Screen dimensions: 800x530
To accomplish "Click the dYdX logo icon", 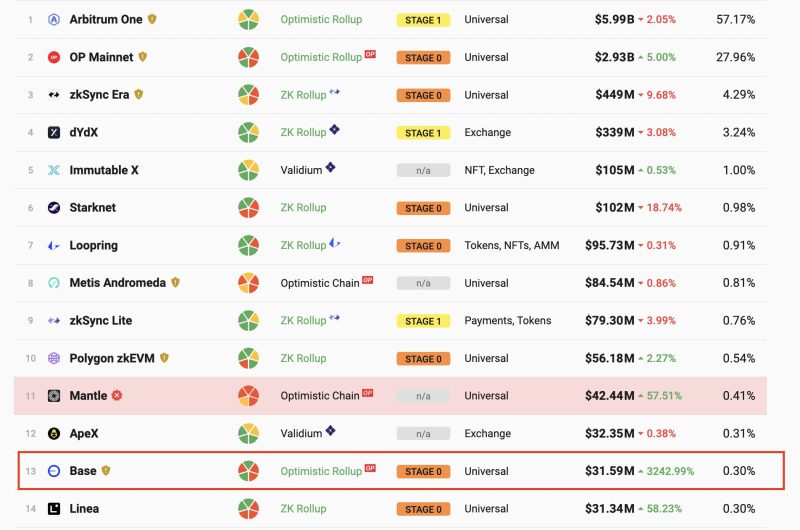I will (x=54, y=133).
